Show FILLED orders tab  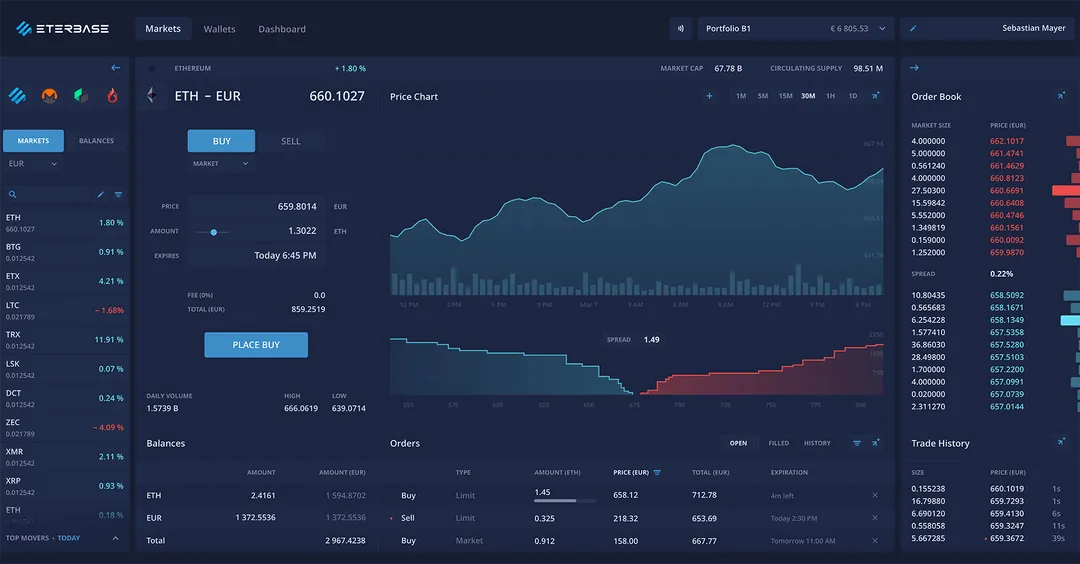tap(778, 443)
